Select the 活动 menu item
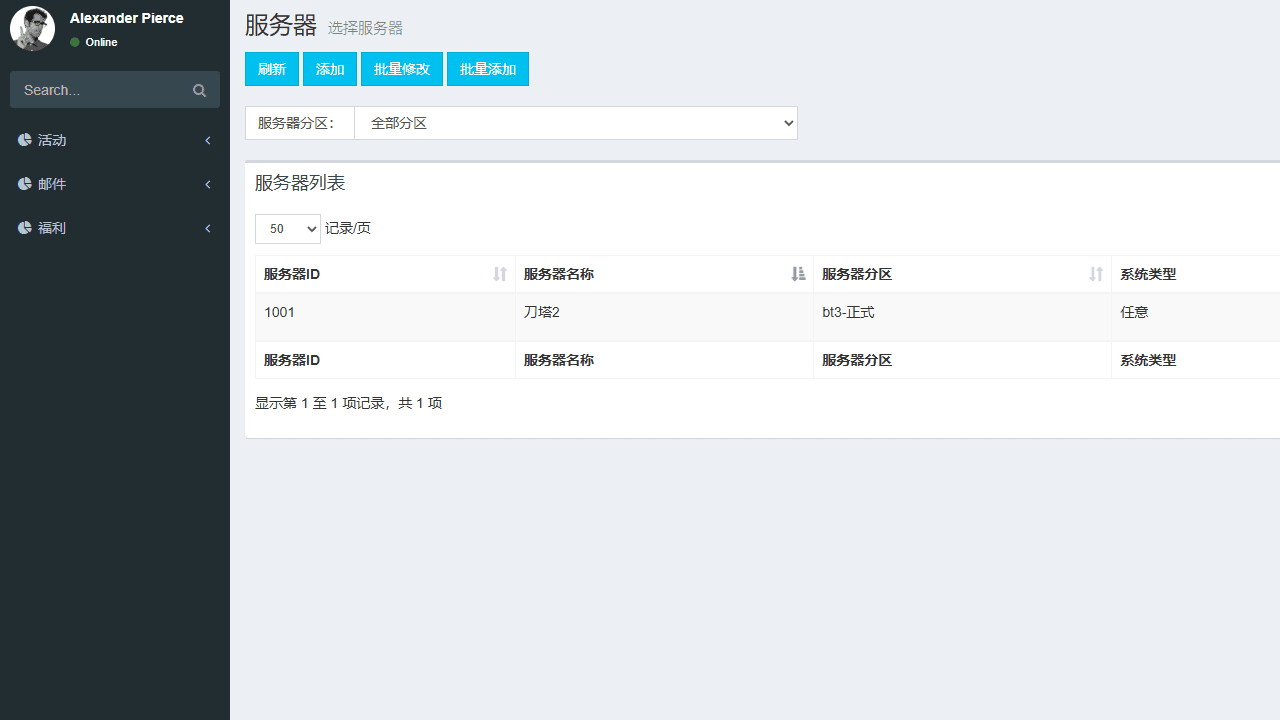 (x=51, y=140)
